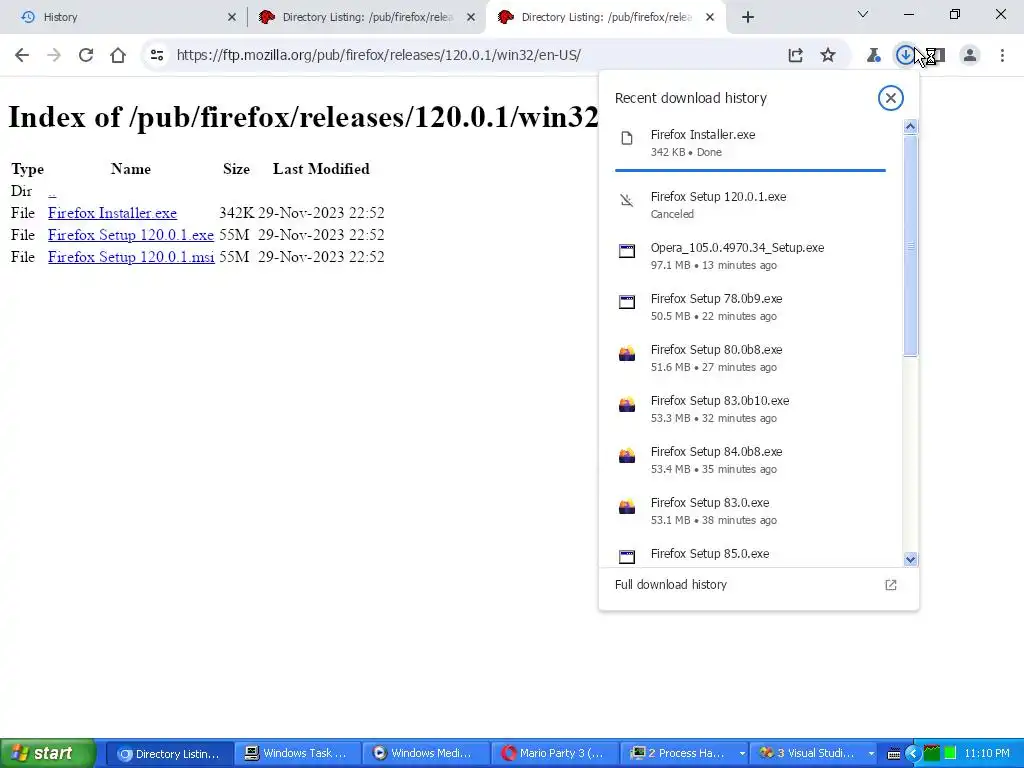Show hidden tray icons arrow

tap(913, 754)
